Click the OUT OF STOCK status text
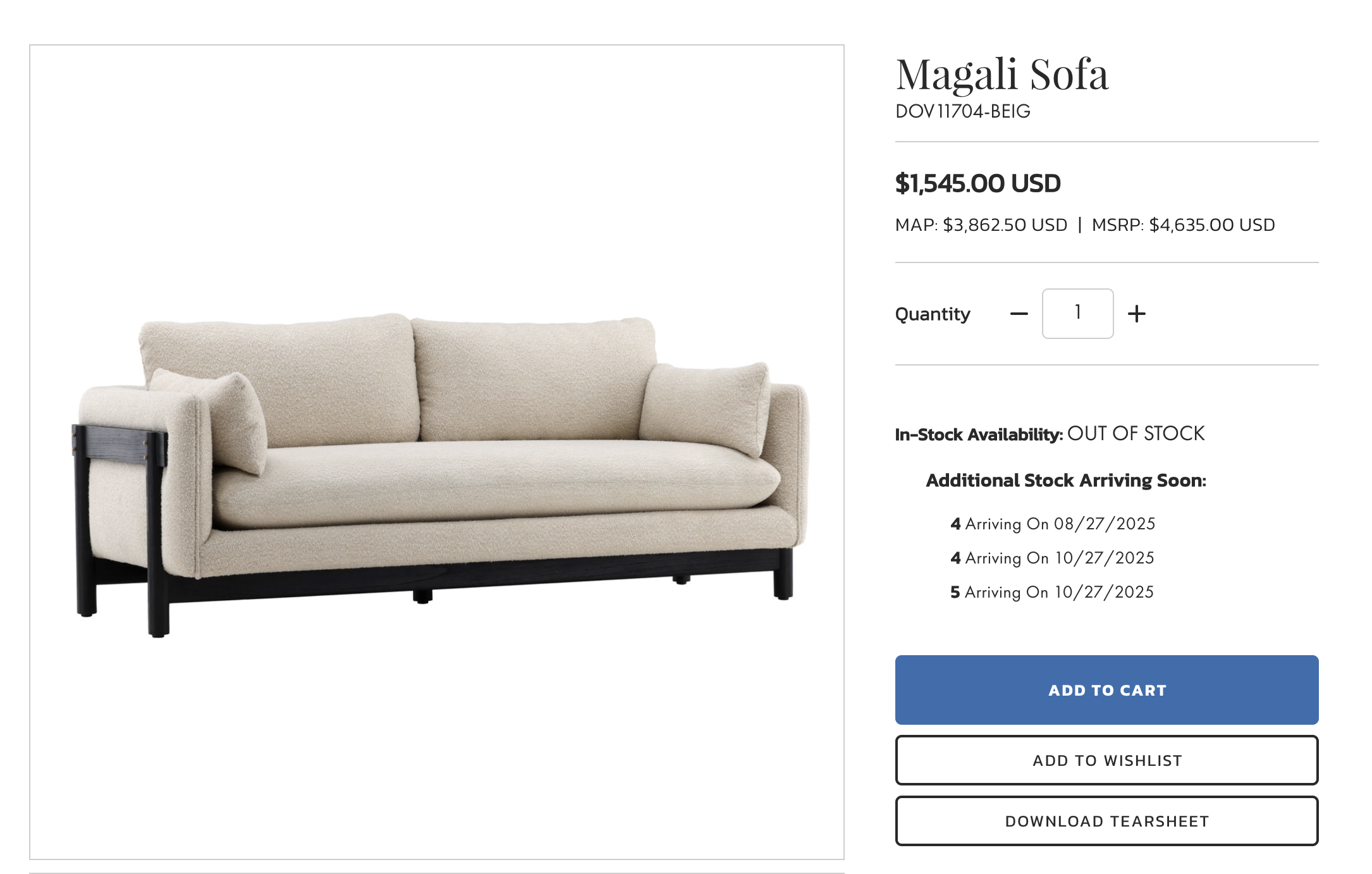Image resolution: width=1372 pixels, height=874 pixels. 1136,434
